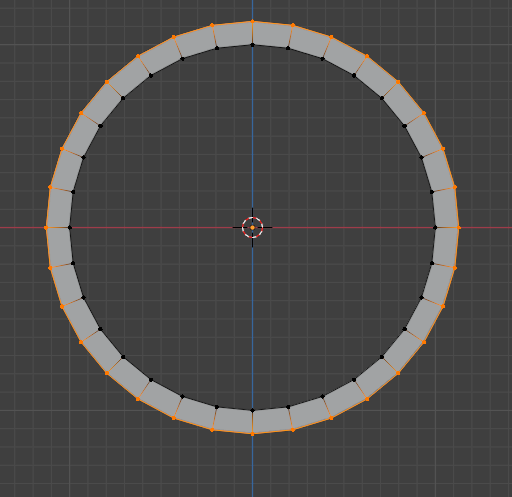The height and width of the screenshot is (497, 512).
Task: Select the rightmost orange outer vertex on red axis
Action: click(459, 228)
